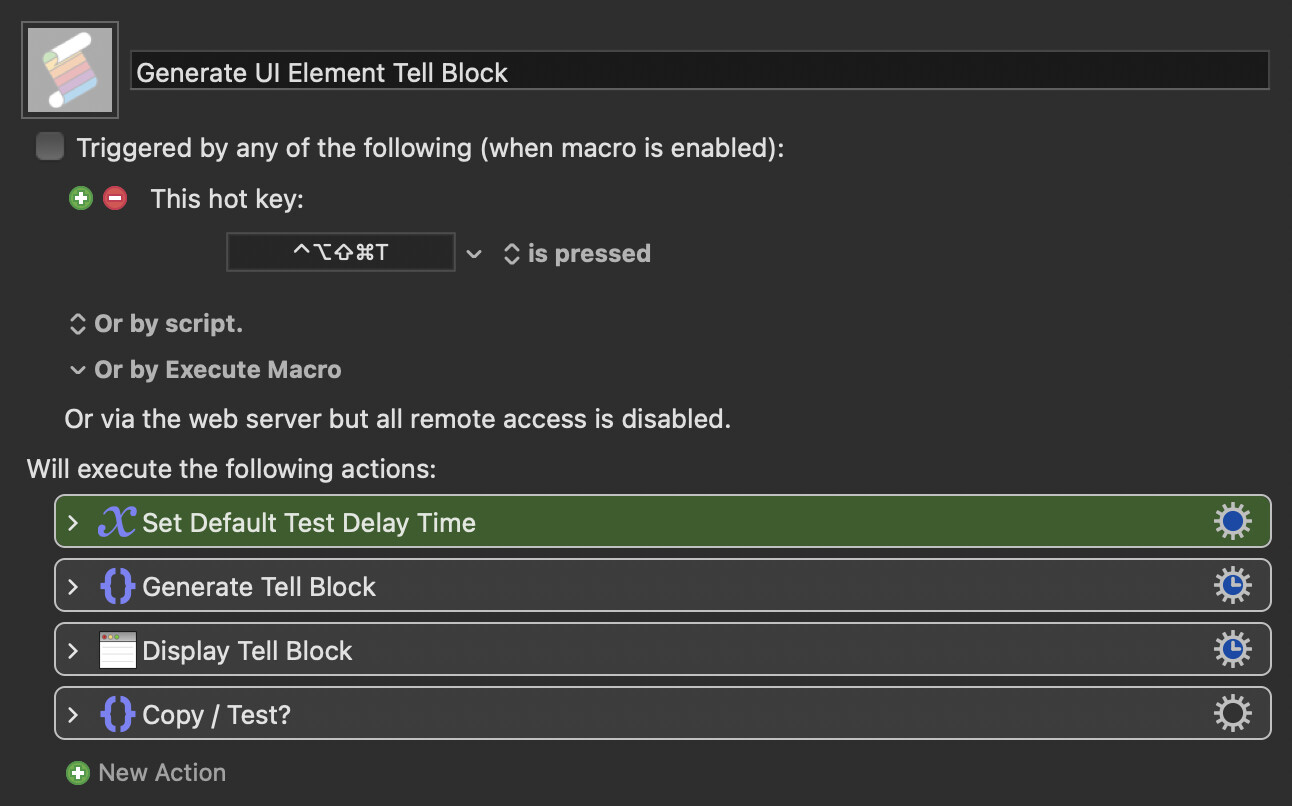The height and width of the screenshot is (806, 1292).
Task: Expand the Set Default Test Delay Time action
Action: tap(72, 522)
